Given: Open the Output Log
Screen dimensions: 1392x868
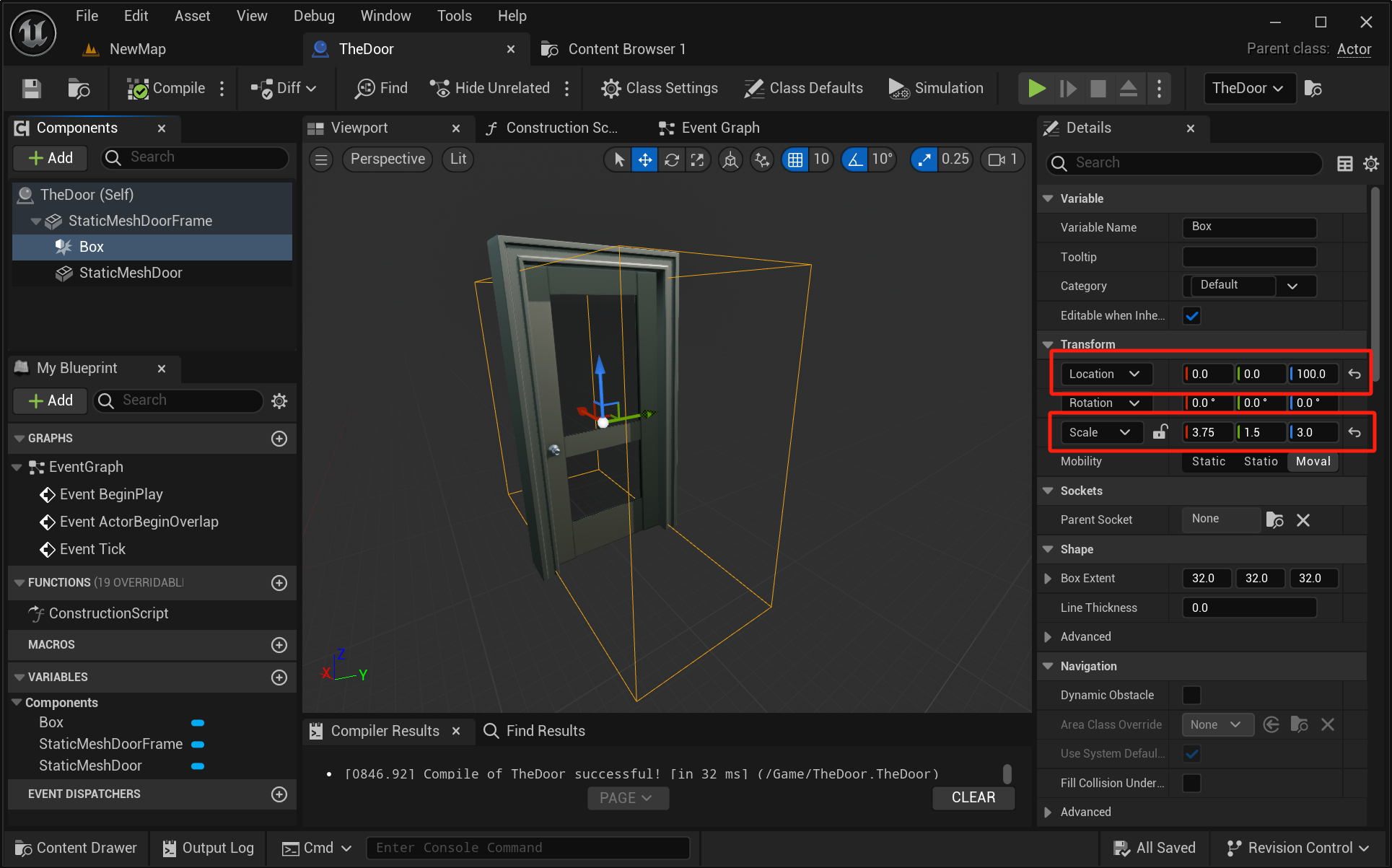Looking at the screenshot, I should tap(208, 848).
